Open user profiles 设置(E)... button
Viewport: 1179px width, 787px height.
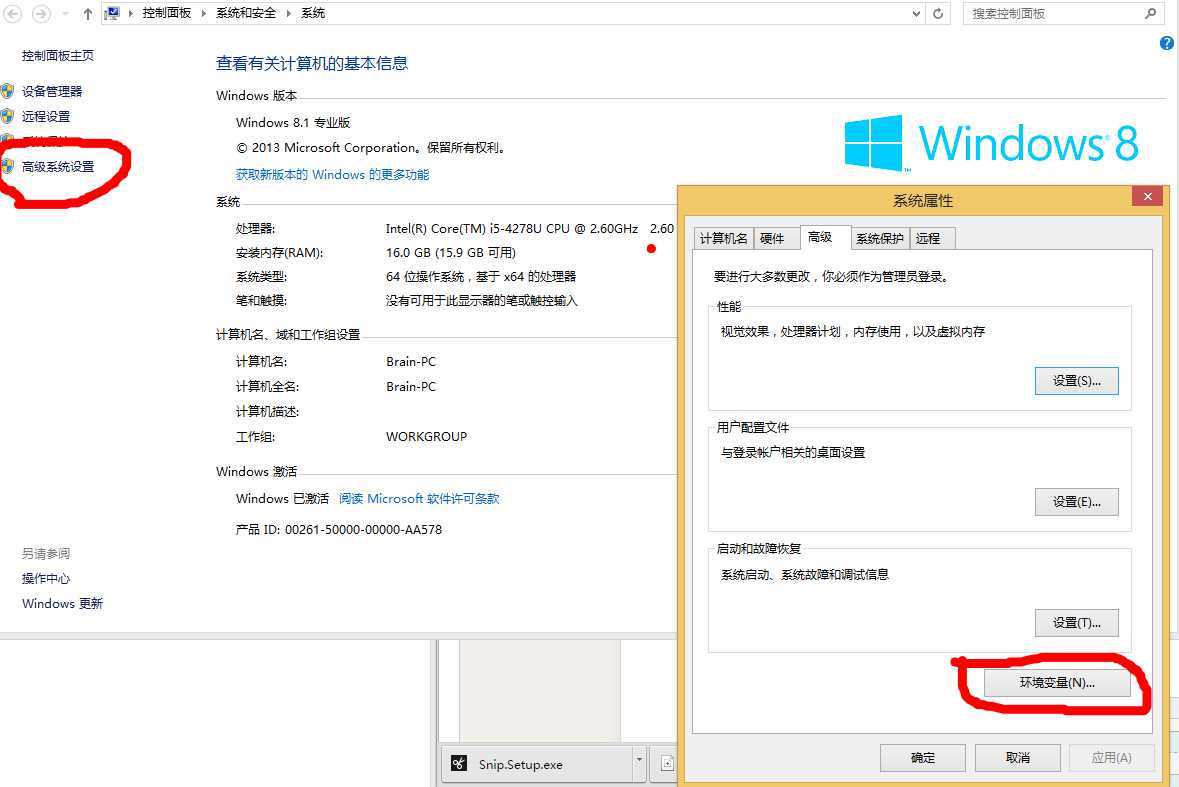coord(1077,502)
